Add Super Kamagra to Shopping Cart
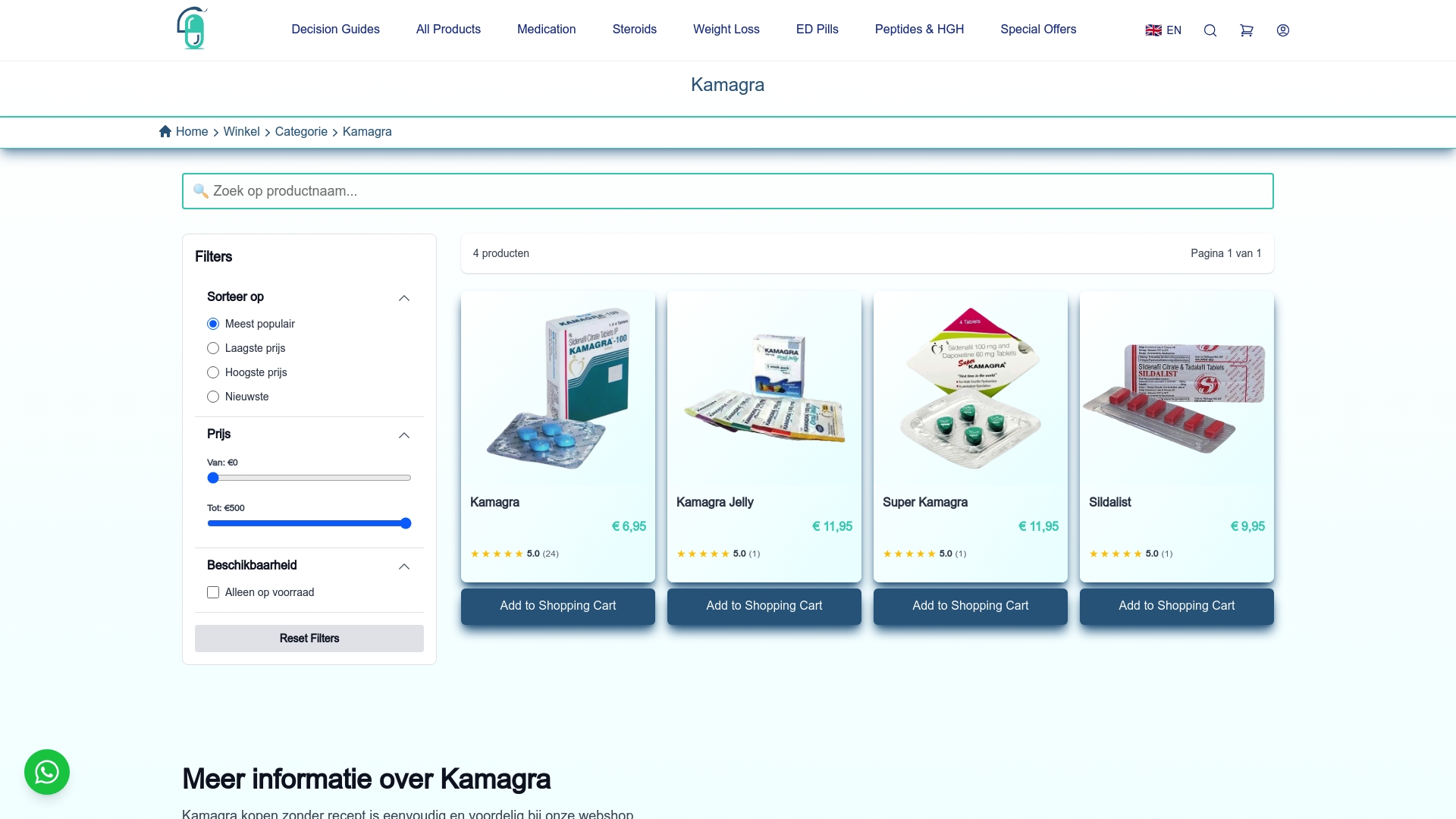Image resolution: width=1456 pixels, height=819 pixels. (x=971, y=606)
